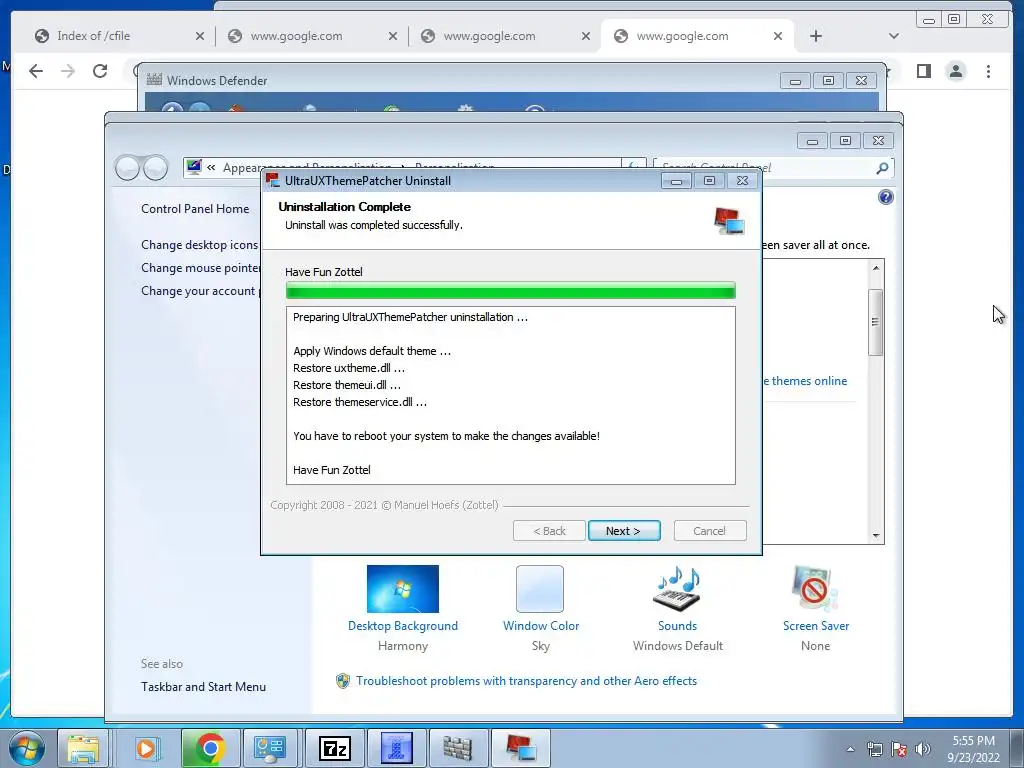
Task: Click Control Panel search magnifier icon
Action: [882, 168]
